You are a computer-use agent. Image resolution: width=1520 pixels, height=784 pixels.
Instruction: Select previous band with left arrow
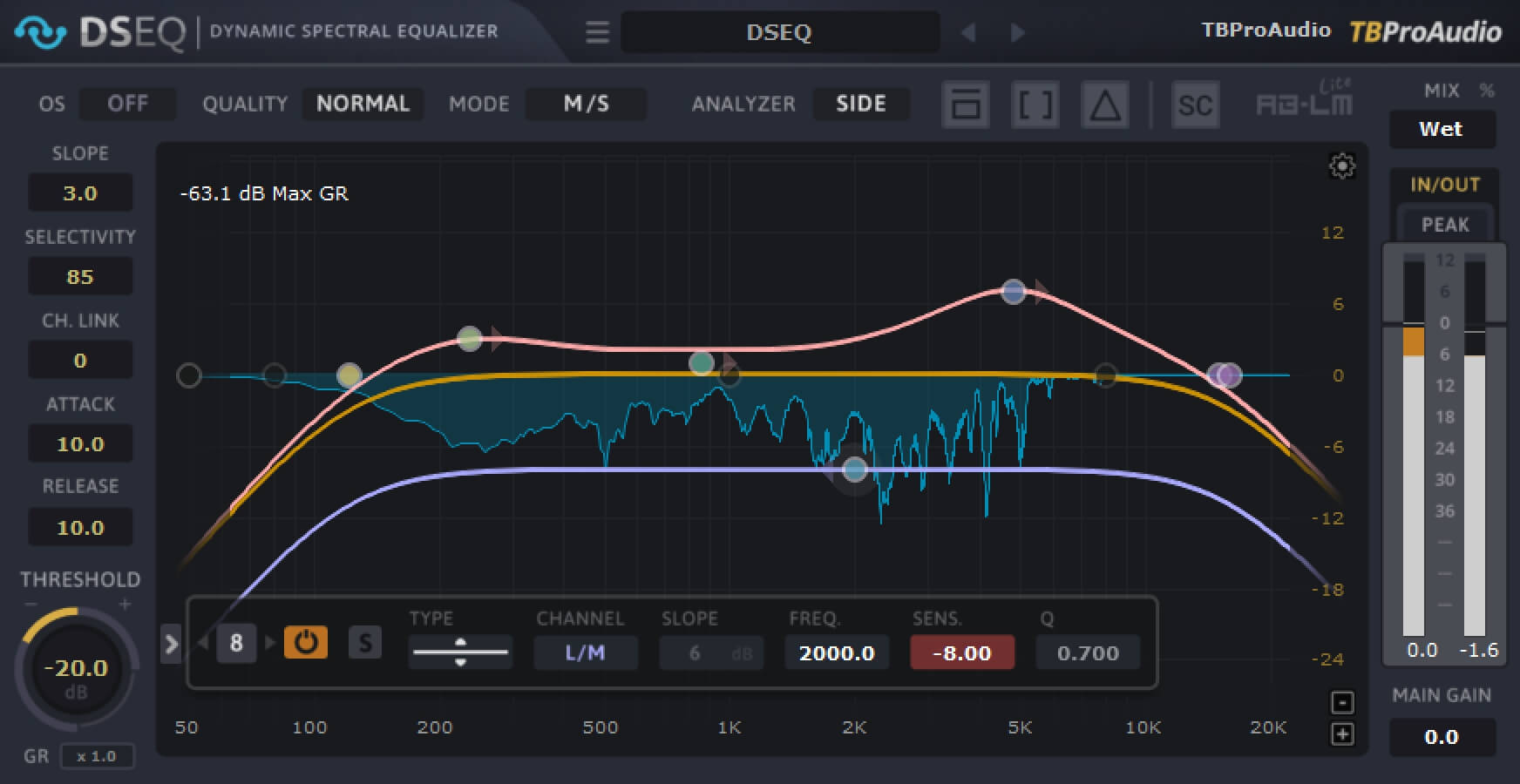pos(203,643)
